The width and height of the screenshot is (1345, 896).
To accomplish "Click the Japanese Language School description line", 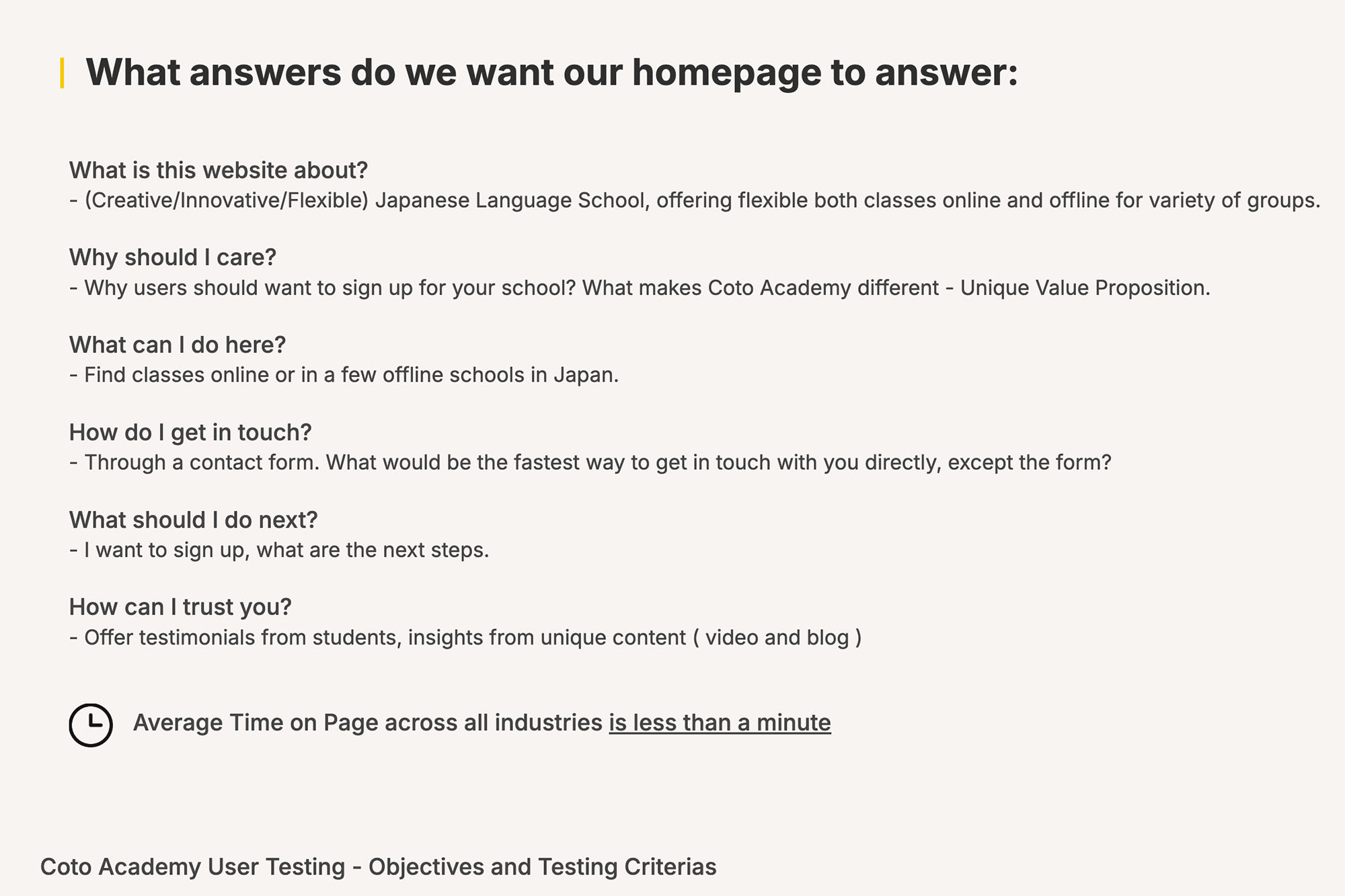I will tap(695, 201).
